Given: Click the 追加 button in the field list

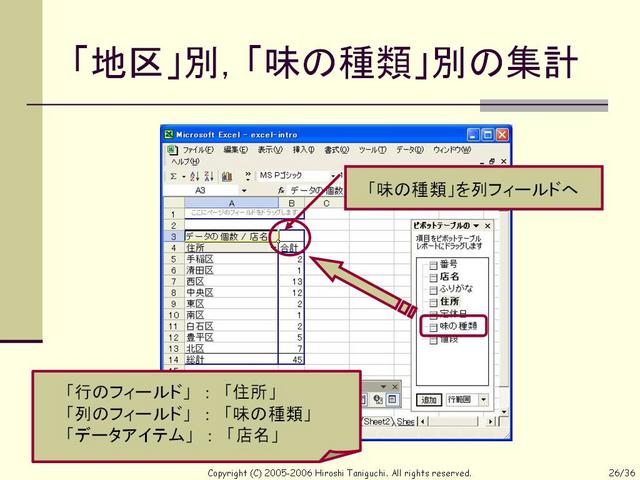Looking at the screenshot, I should (429, 400).
